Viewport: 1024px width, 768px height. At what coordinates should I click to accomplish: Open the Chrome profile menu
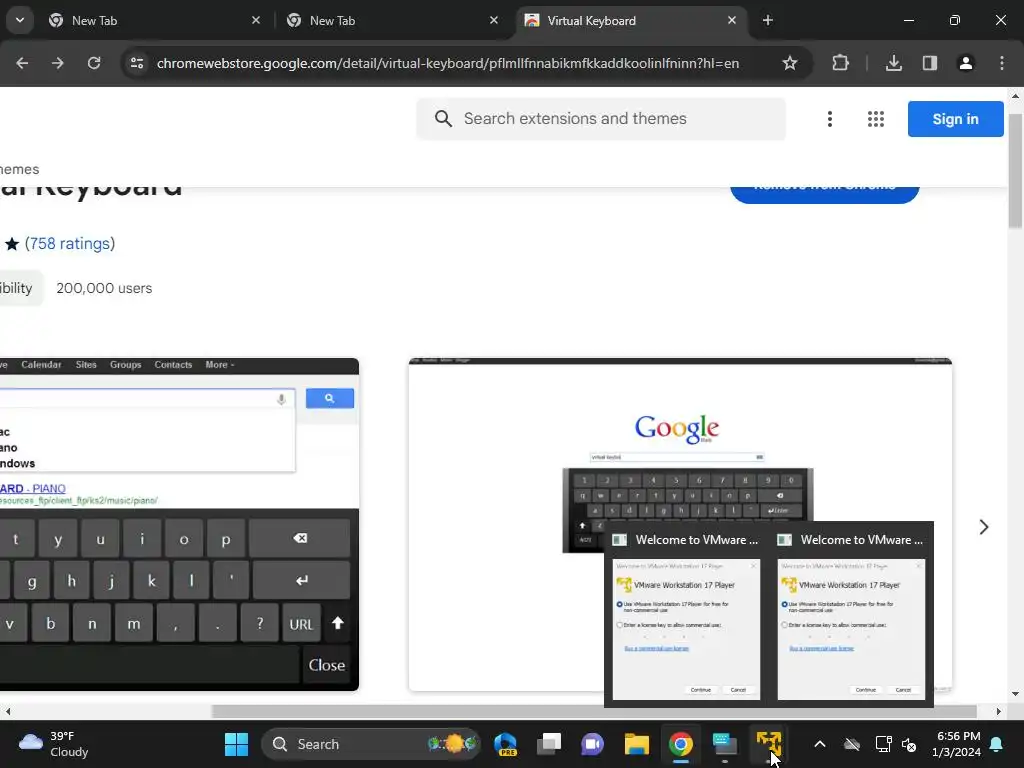click(965, 63)
